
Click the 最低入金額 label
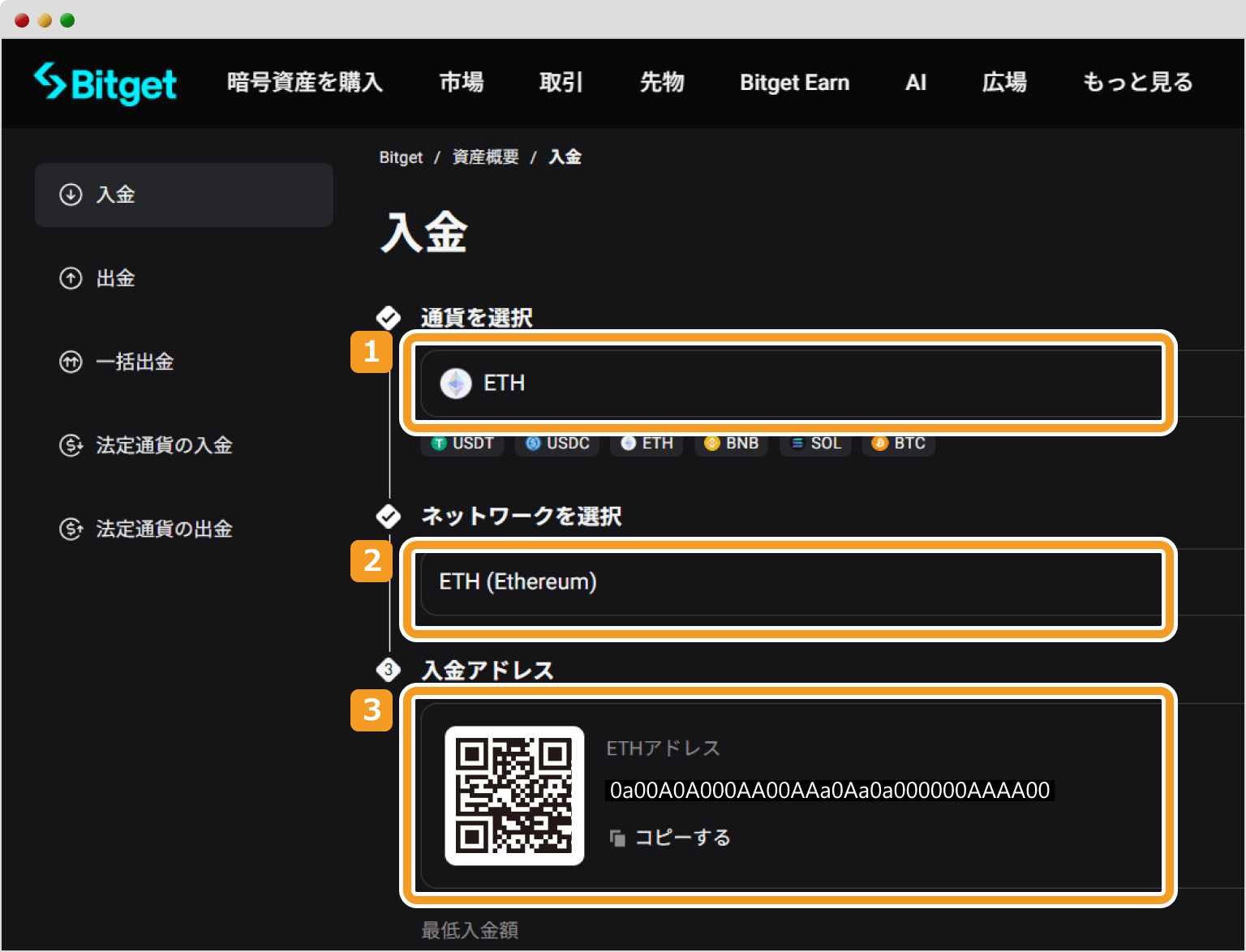tap(470, 930)
